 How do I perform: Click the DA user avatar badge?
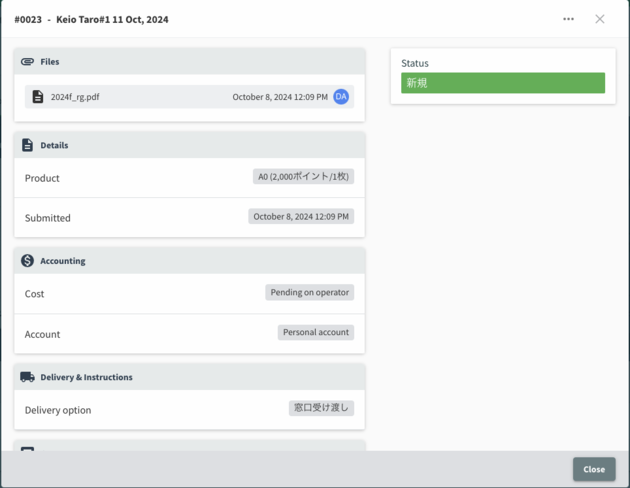pyautogui.click(x=341, y=97)
